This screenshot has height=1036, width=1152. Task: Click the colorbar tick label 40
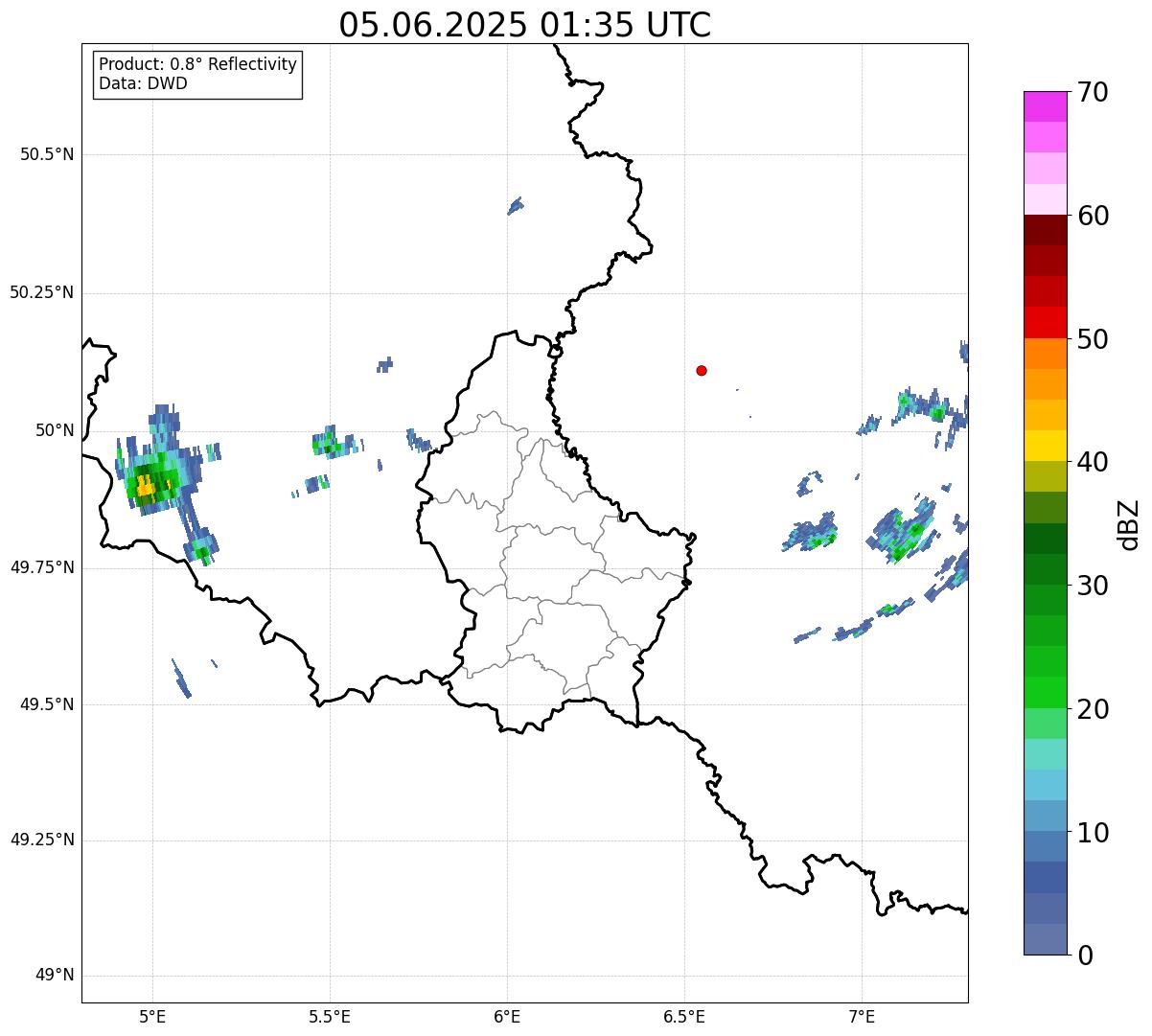pos(1093,462)
